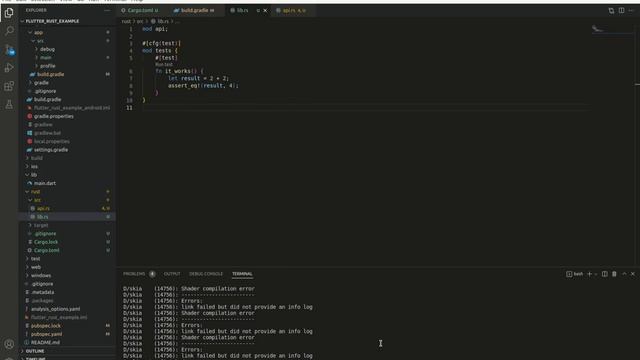Switch to the Problems panel tab
Image resolution: width=640 pixels, height=360 pixels.
click(x=134, y=274)
